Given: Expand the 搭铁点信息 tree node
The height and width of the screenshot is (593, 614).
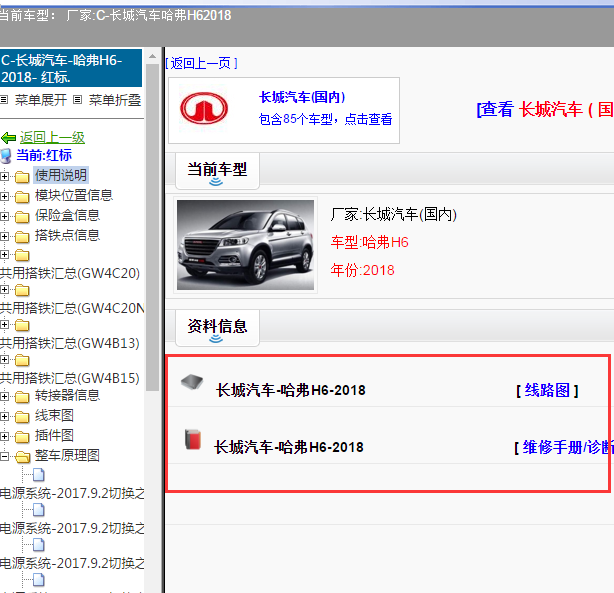Looking at the screenshot, I should [x=4, y=236].
